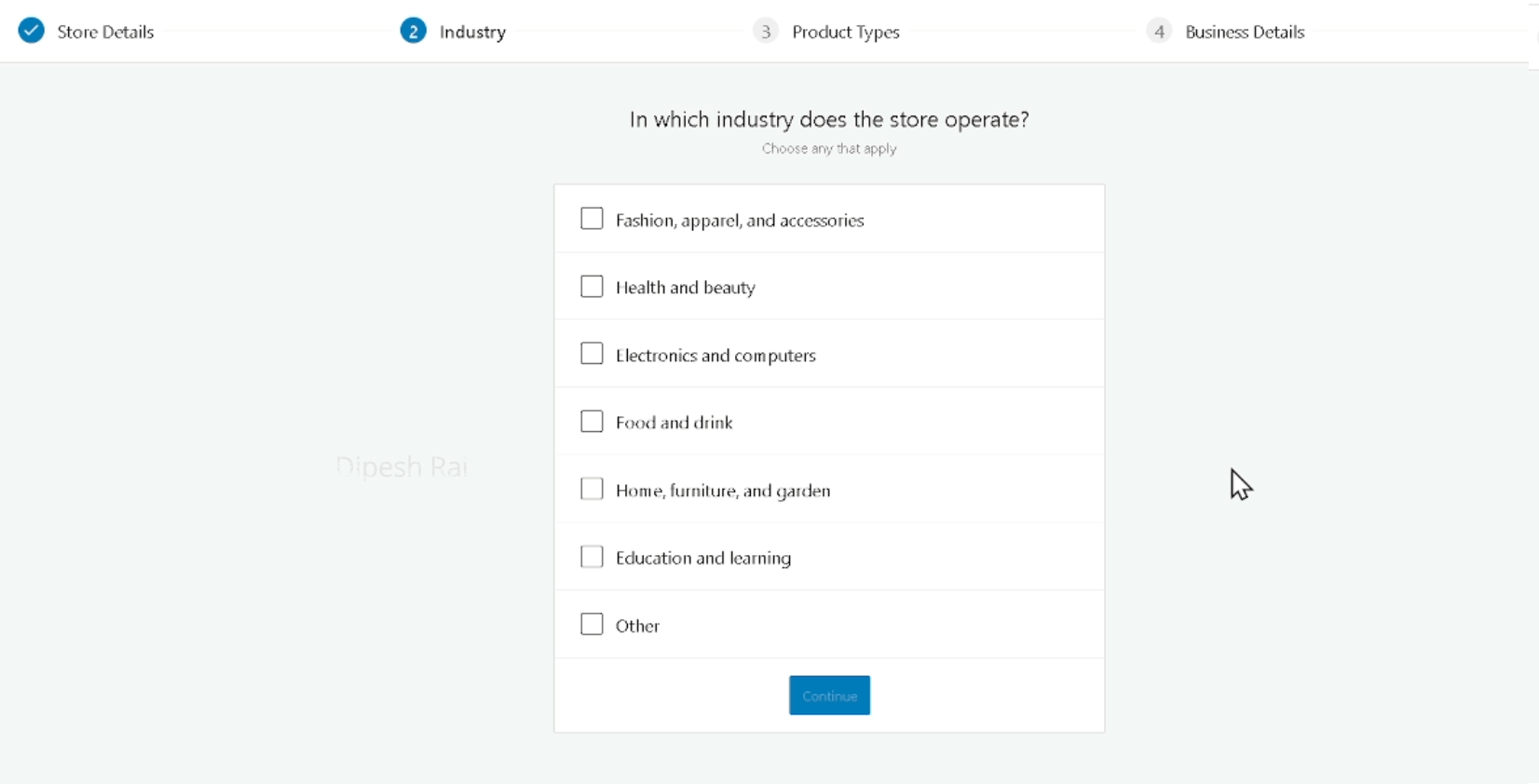Image resolution: width=1539 pixels, height=784 pixels.
Task: Tick the Fashion, apparel, and accessories checkbox
Action: pyautogui.click(x=592, y=219)
